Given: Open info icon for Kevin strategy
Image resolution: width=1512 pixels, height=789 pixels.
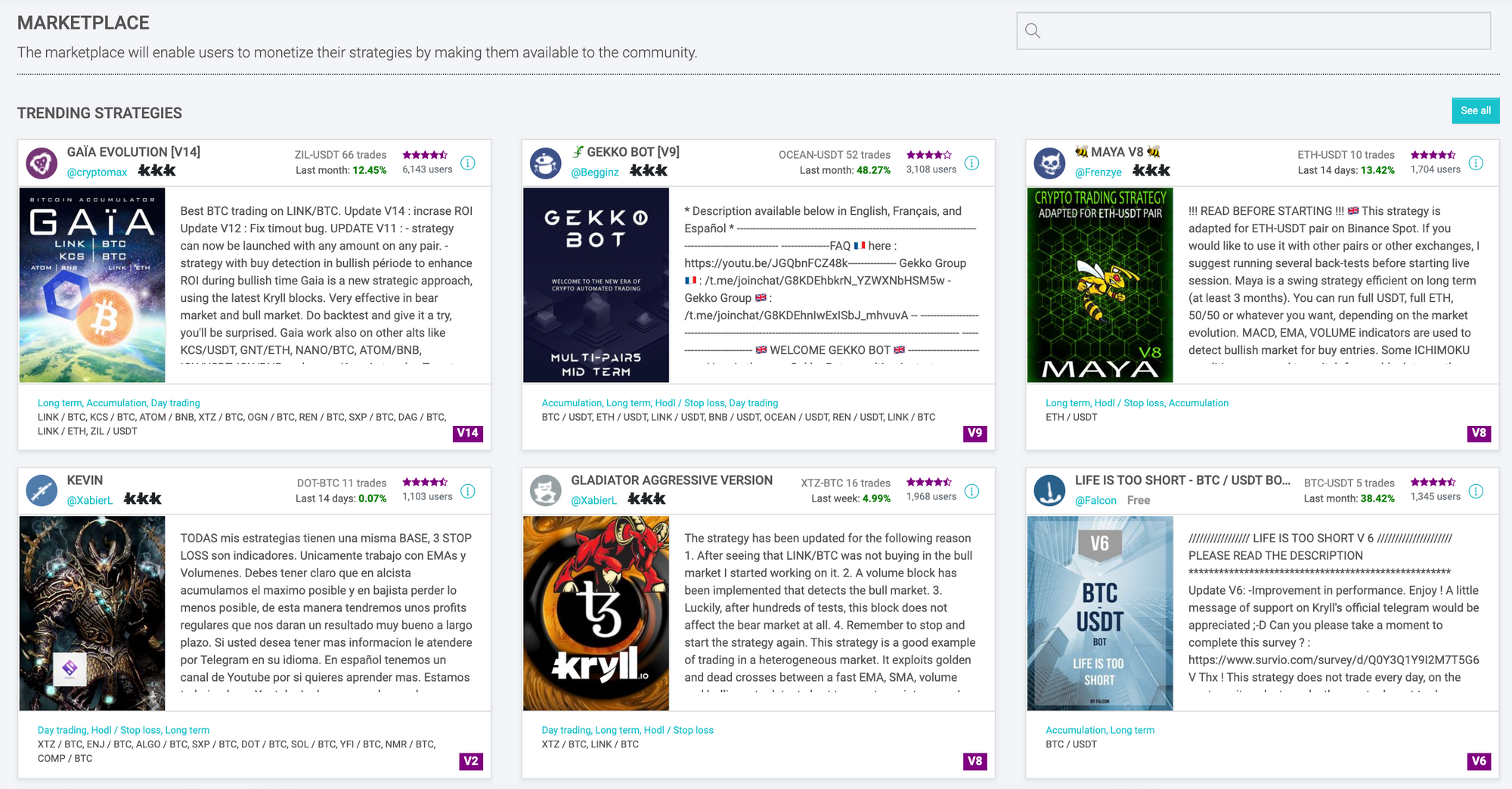Looking at the screenshot, I should (468, 492).
